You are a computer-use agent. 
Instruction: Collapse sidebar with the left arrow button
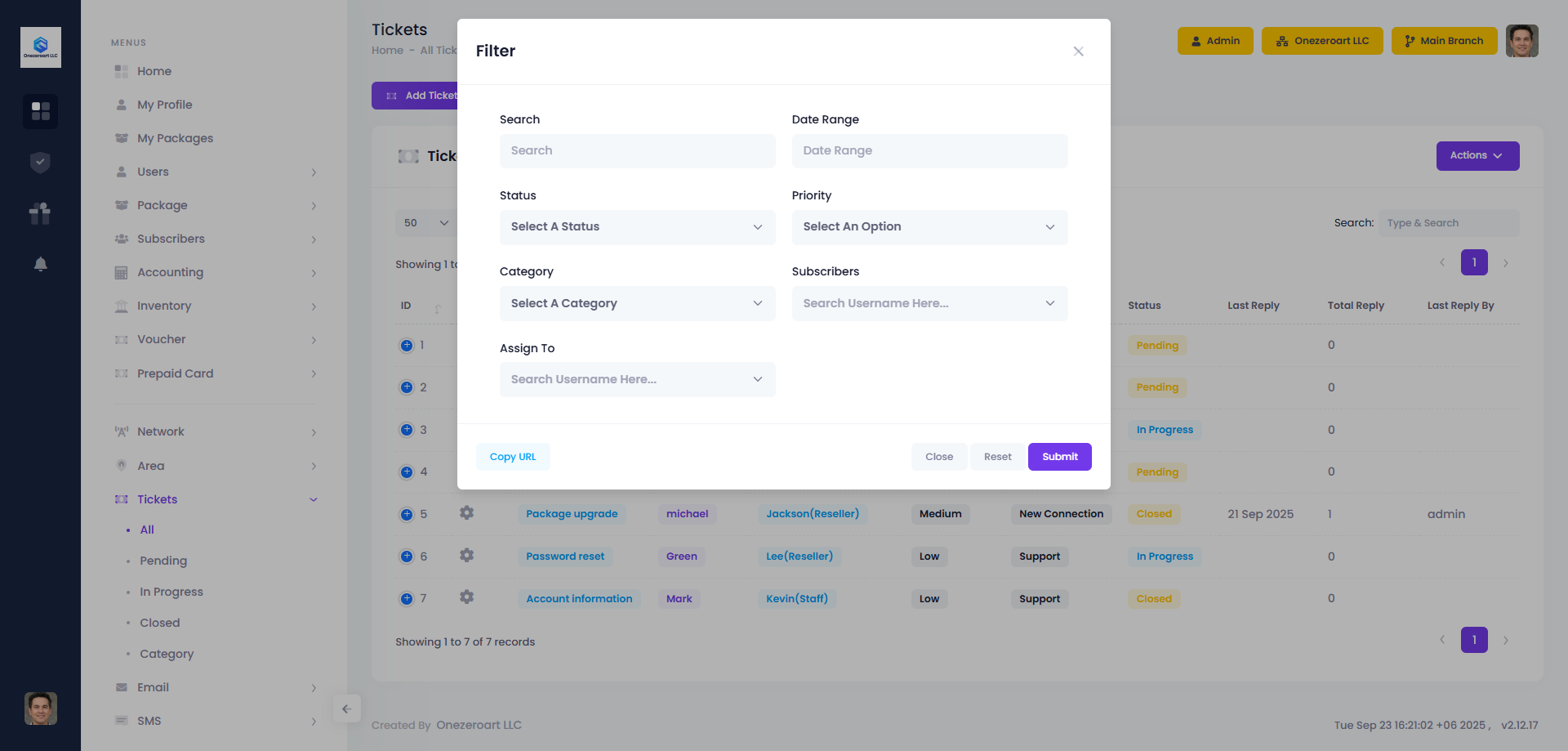click(x=346, y=709)
